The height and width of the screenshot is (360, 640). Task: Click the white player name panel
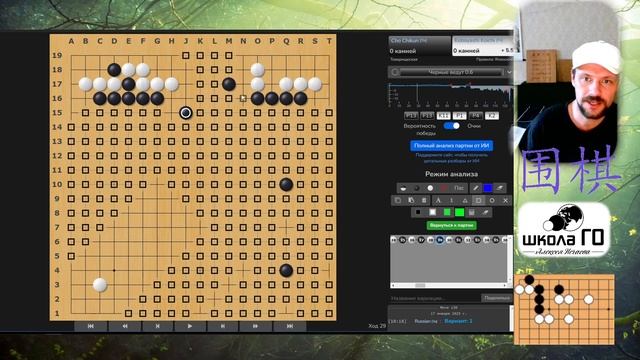pyautogui.click(x=482, y=46)
